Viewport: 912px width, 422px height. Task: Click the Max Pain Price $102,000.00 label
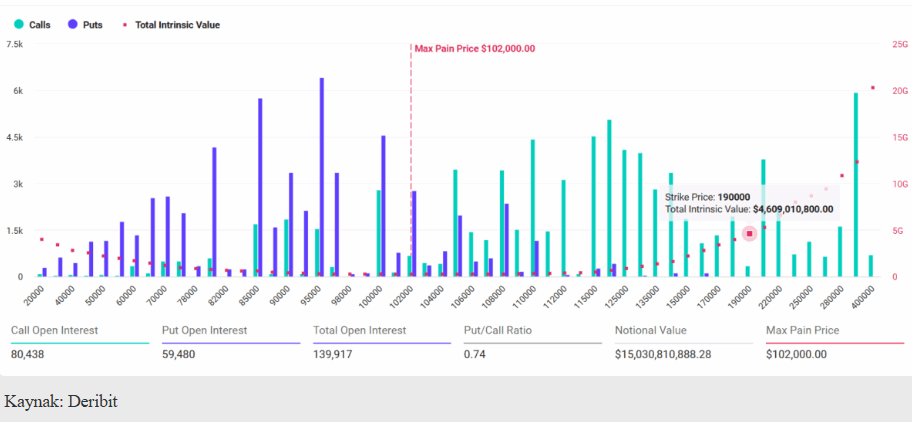point(475,48)
